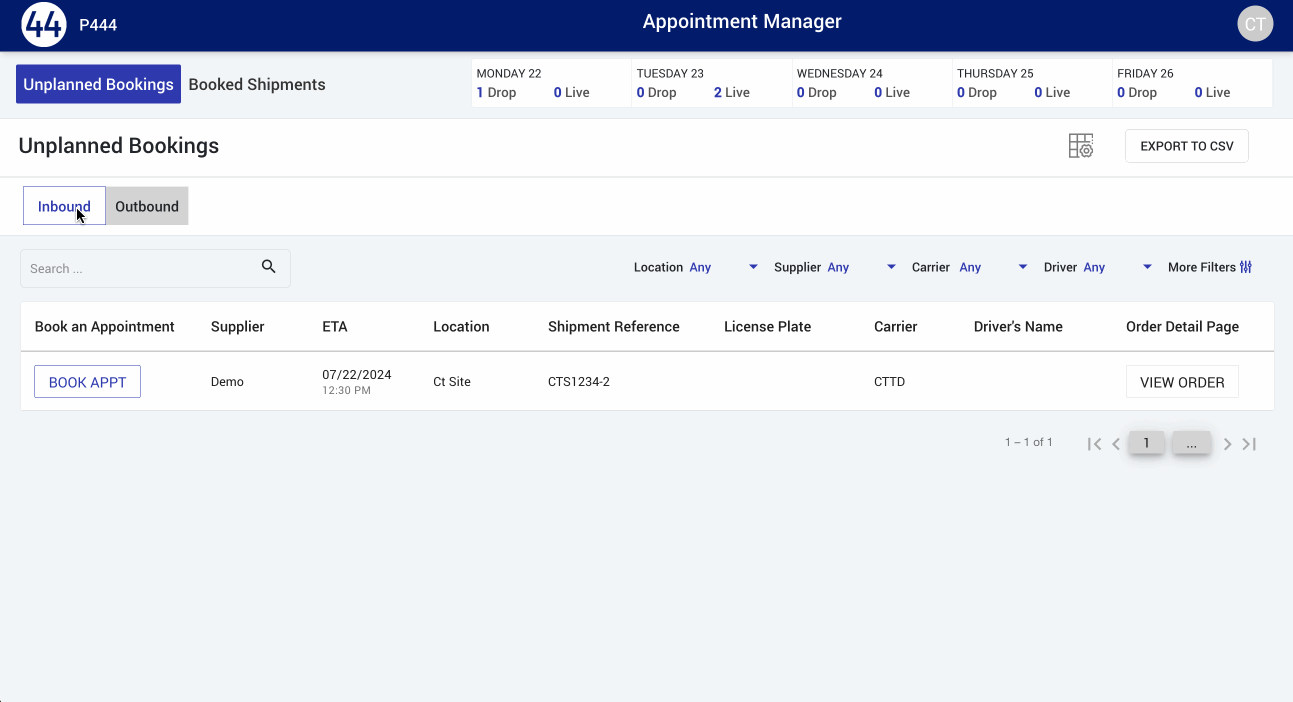1293x702 pixels.
Task: Open the More Filters sliders icon
Action: pos(1246,267)
